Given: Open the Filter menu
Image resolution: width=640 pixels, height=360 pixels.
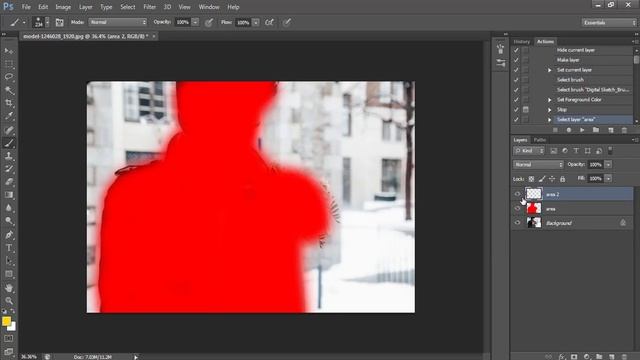Looking at the screenshot, I should pyautogui.click(x=149, y=7).
